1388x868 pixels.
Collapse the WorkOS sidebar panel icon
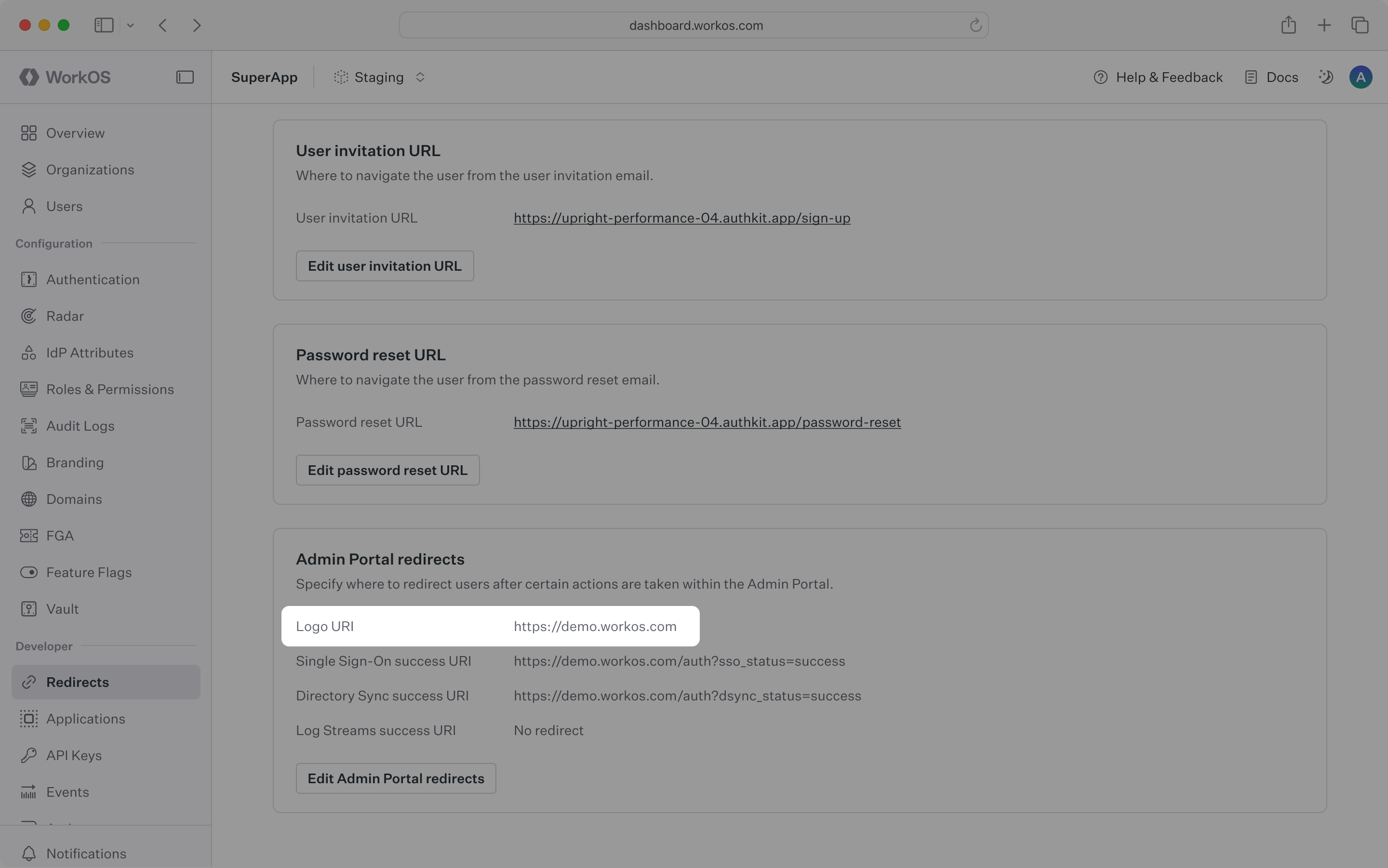tap(184, 77)
